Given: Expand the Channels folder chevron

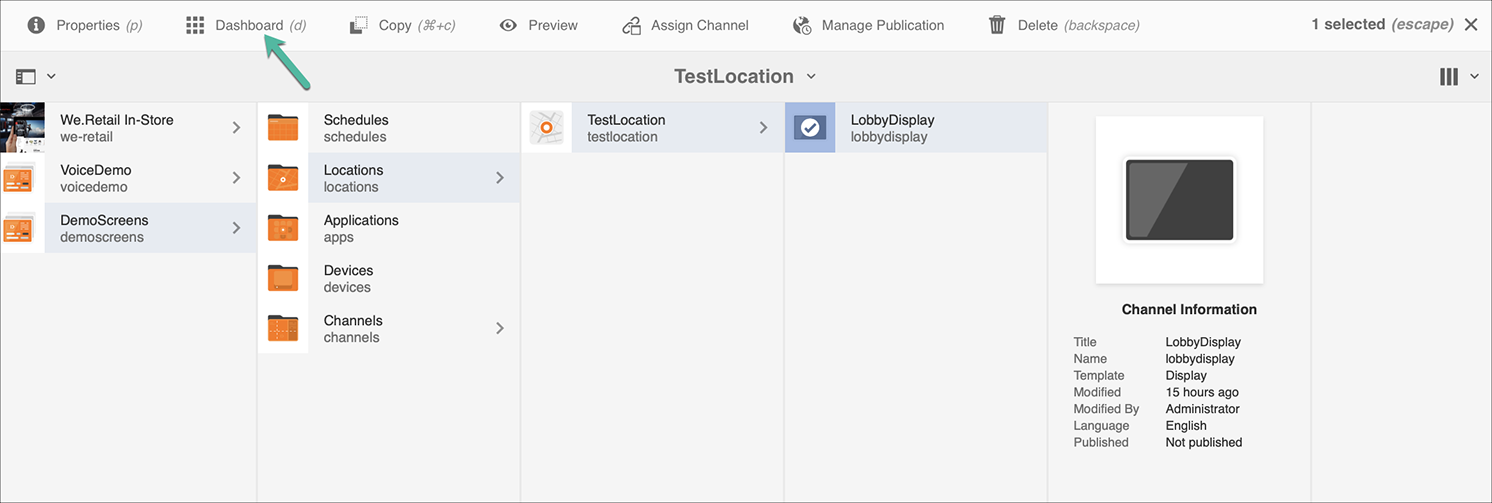Looking at the screenshot, I should [500, 328].
